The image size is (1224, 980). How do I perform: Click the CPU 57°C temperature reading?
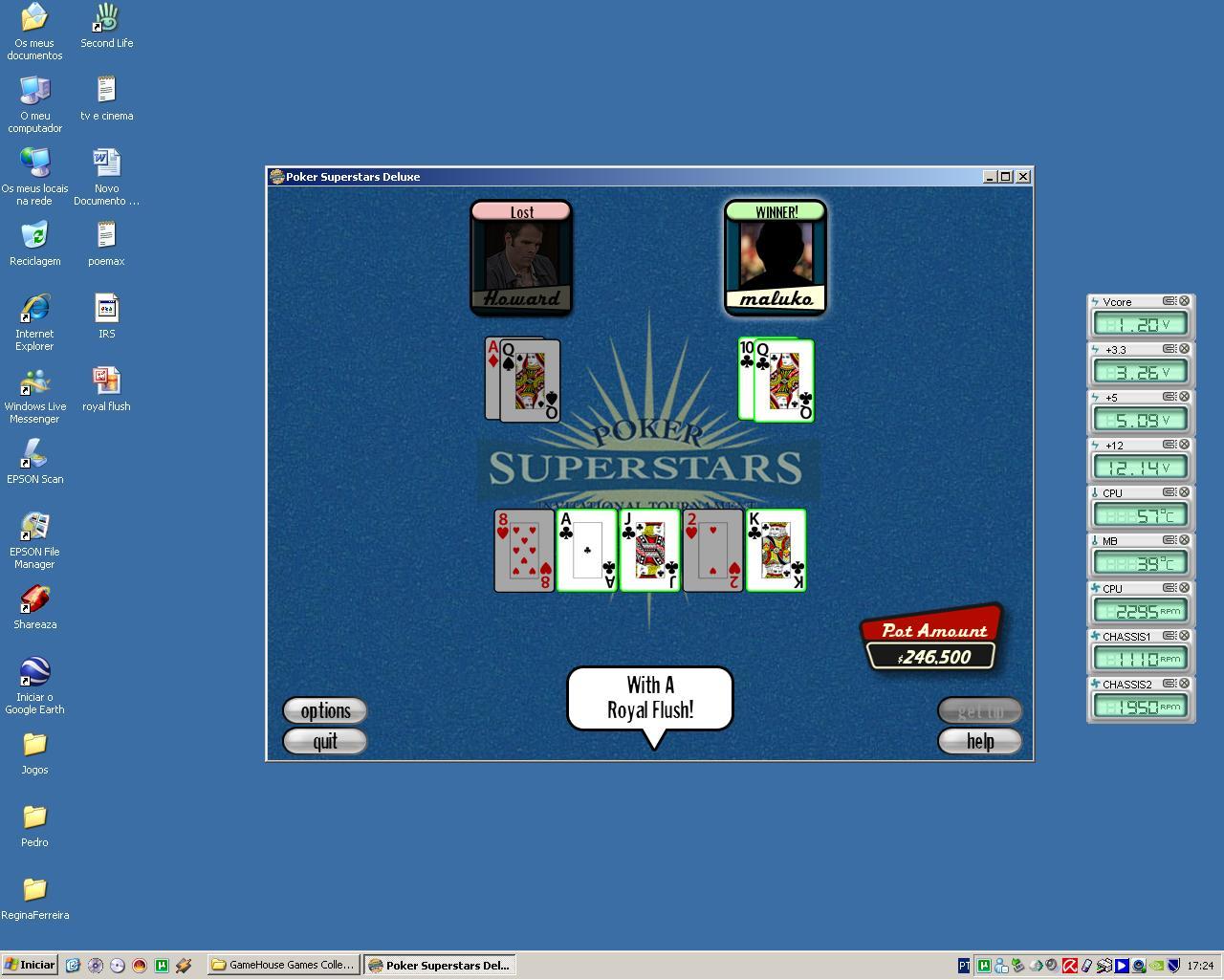click(x=1141, y=515)
